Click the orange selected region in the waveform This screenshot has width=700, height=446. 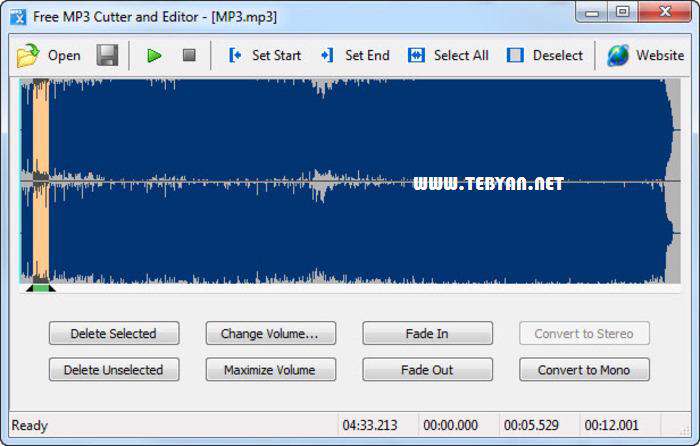[41, 181]
